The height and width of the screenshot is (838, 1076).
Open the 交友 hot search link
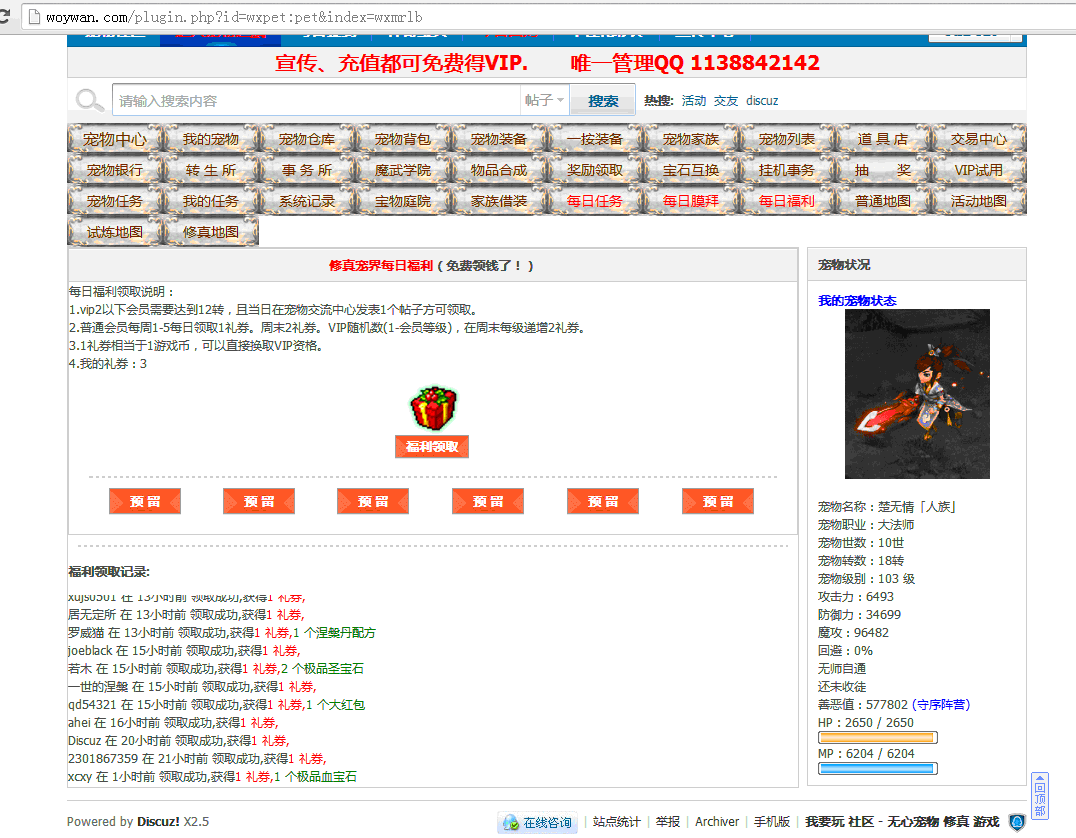click(725, 101)
